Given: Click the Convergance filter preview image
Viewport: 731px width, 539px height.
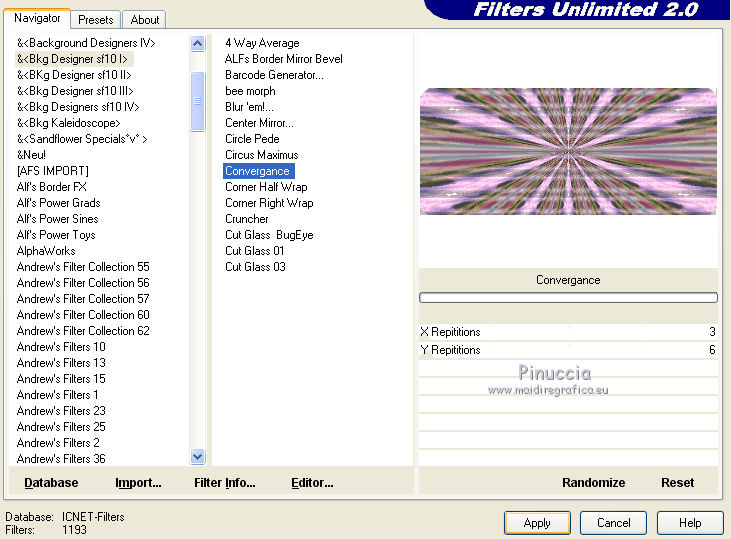Looking at the screenshot, I should (x=568, y=152).
